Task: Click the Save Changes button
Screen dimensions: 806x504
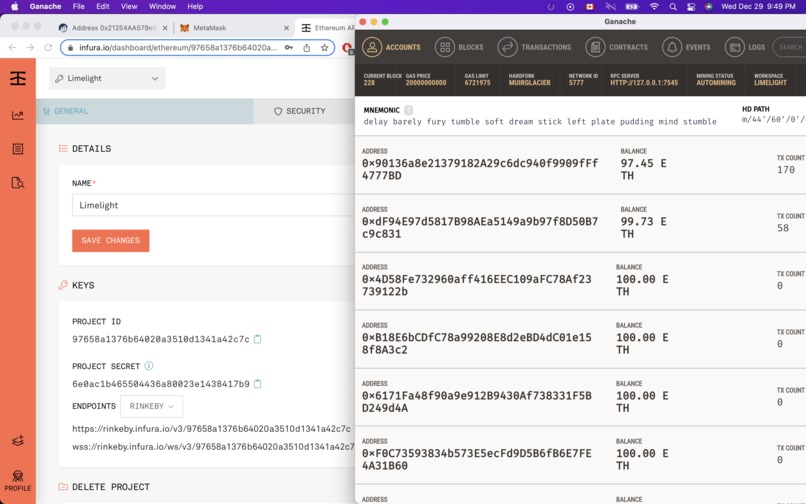Action: [x=111, y=241]
